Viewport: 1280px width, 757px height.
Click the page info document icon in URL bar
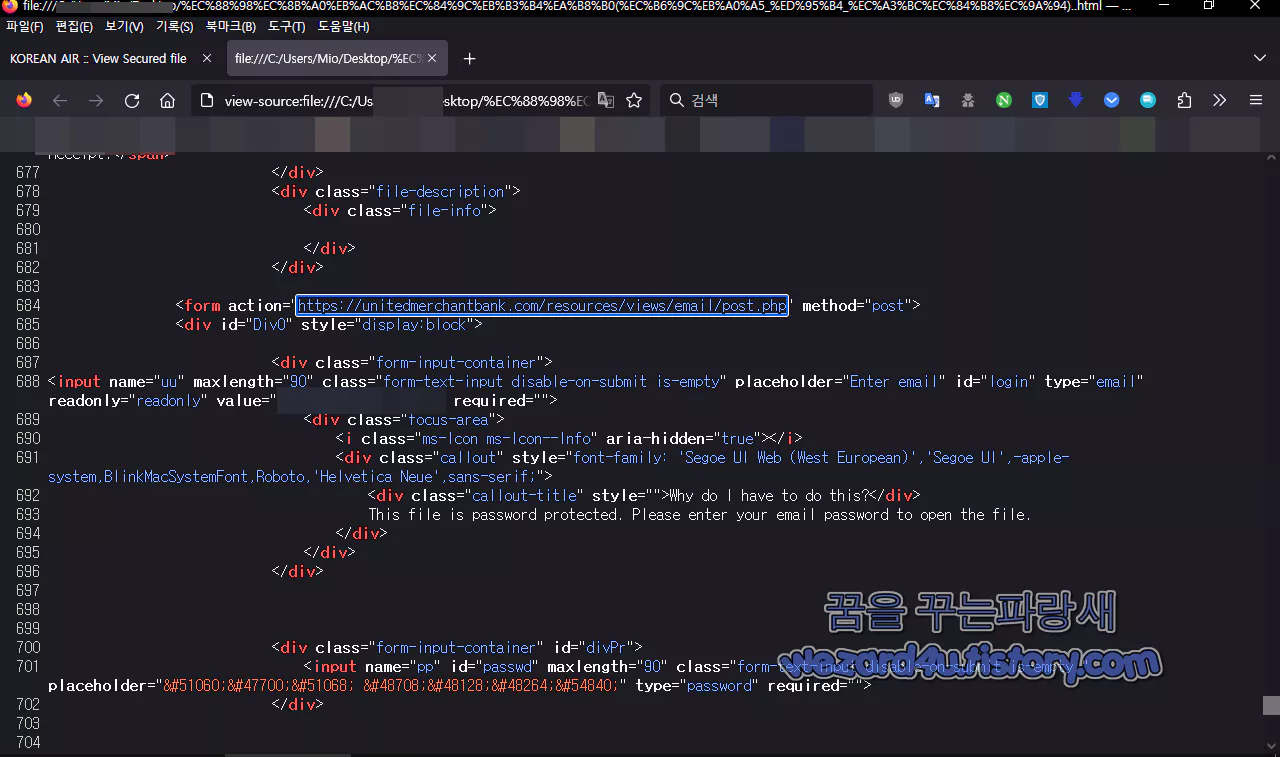[x=206, y=100]
